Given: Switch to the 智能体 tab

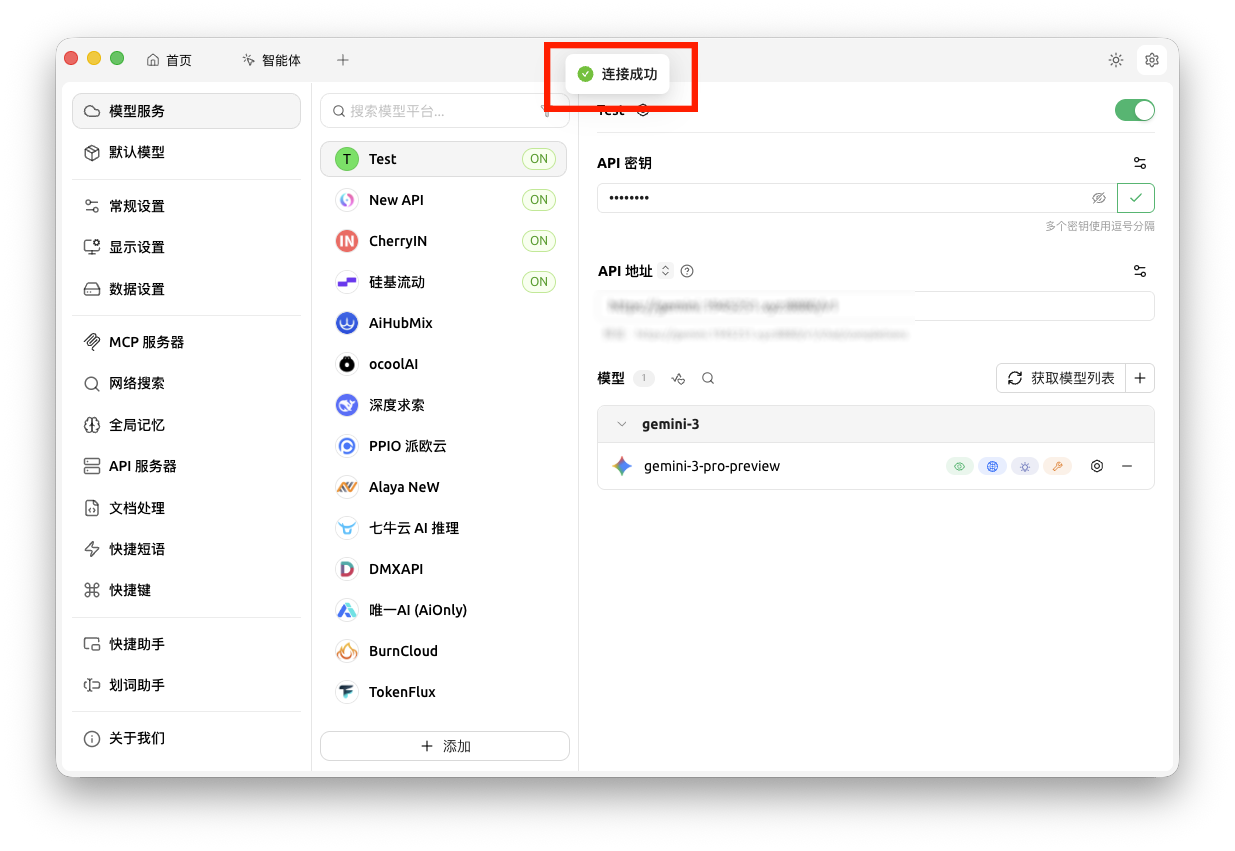Looking at the screenshot, I should tap(271, 60).
